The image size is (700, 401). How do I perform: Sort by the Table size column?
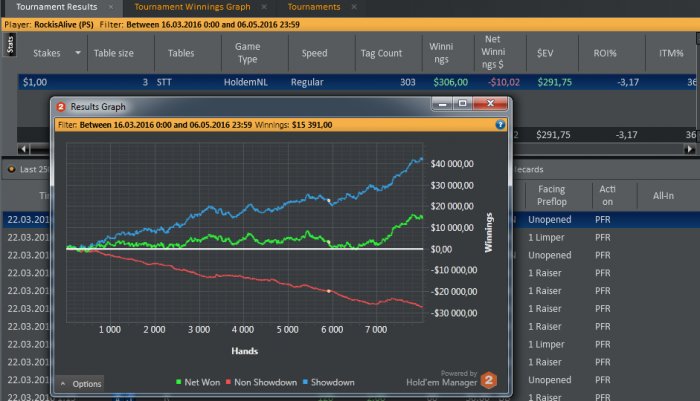pos(113,53)
